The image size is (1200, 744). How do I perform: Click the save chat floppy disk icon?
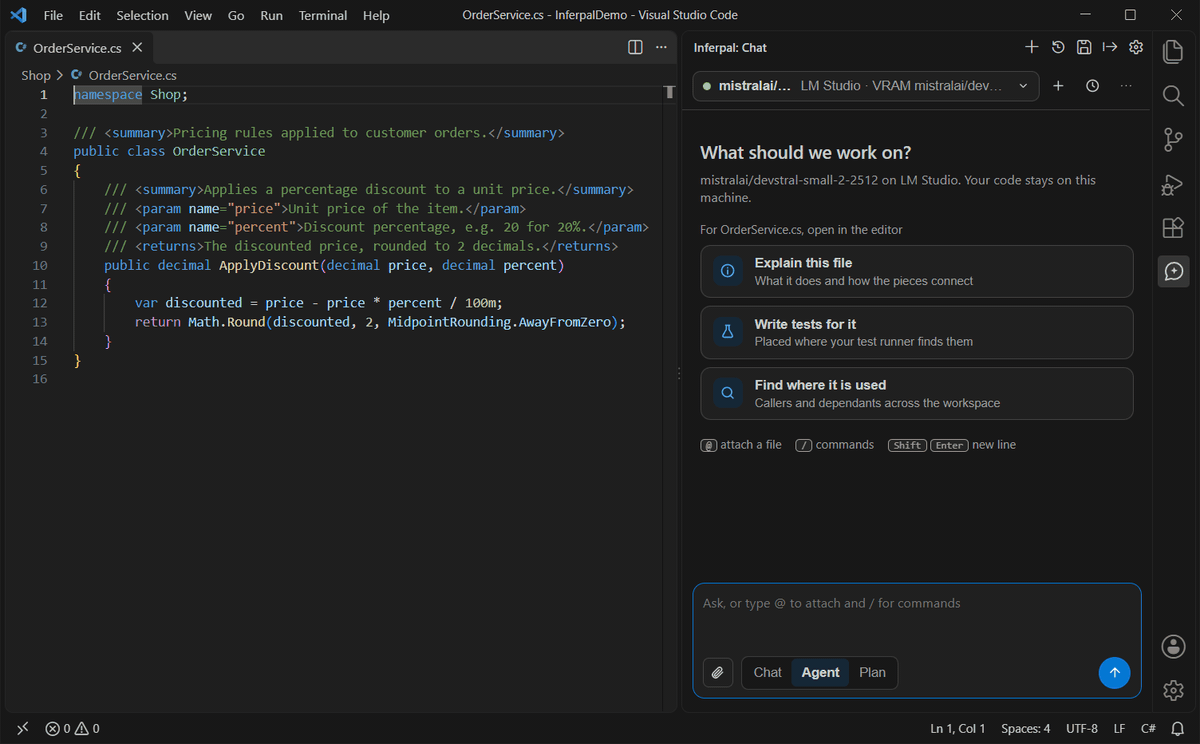tap(1084, 47)
